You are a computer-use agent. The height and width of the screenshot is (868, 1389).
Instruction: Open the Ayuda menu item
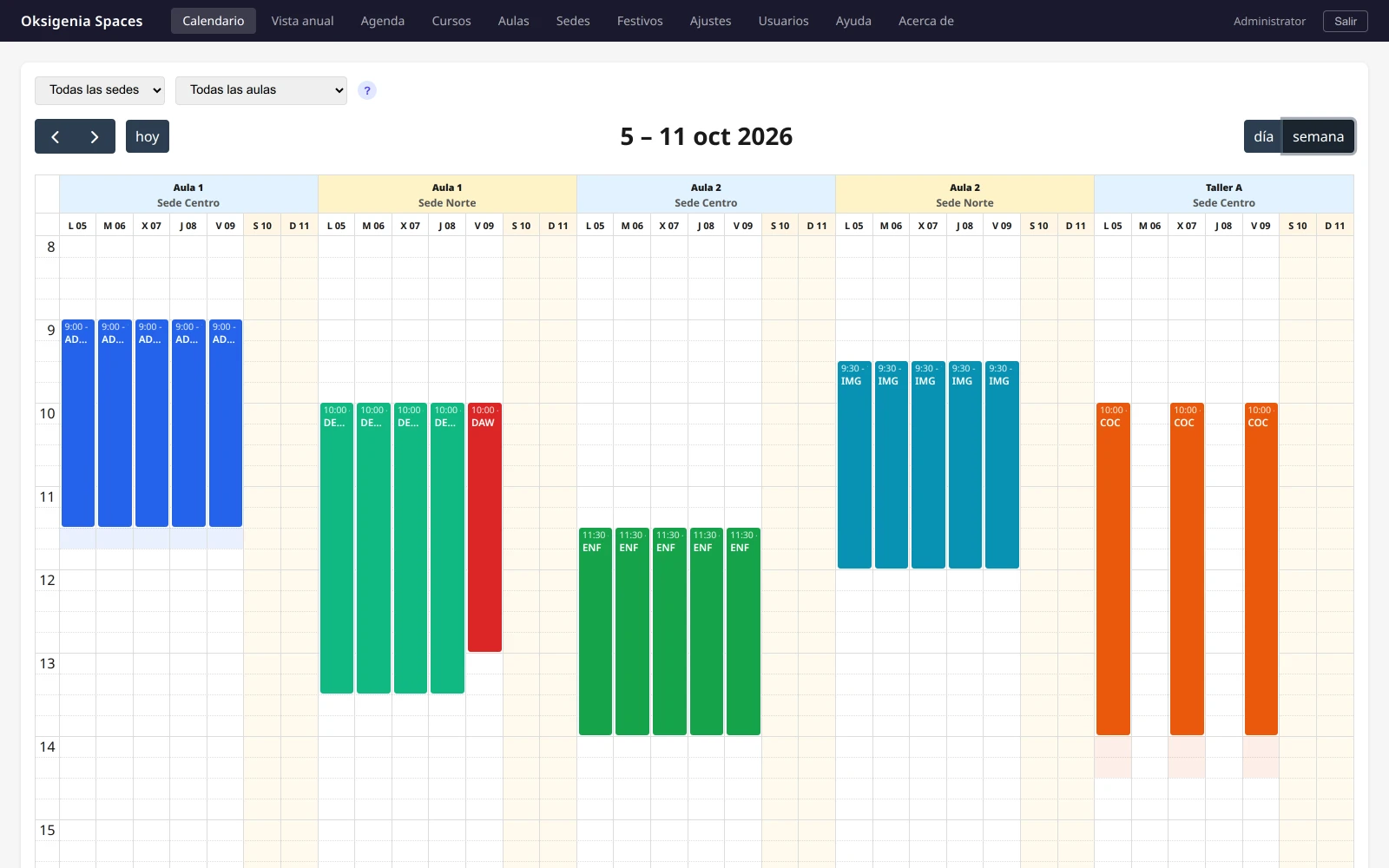[853, 21]
